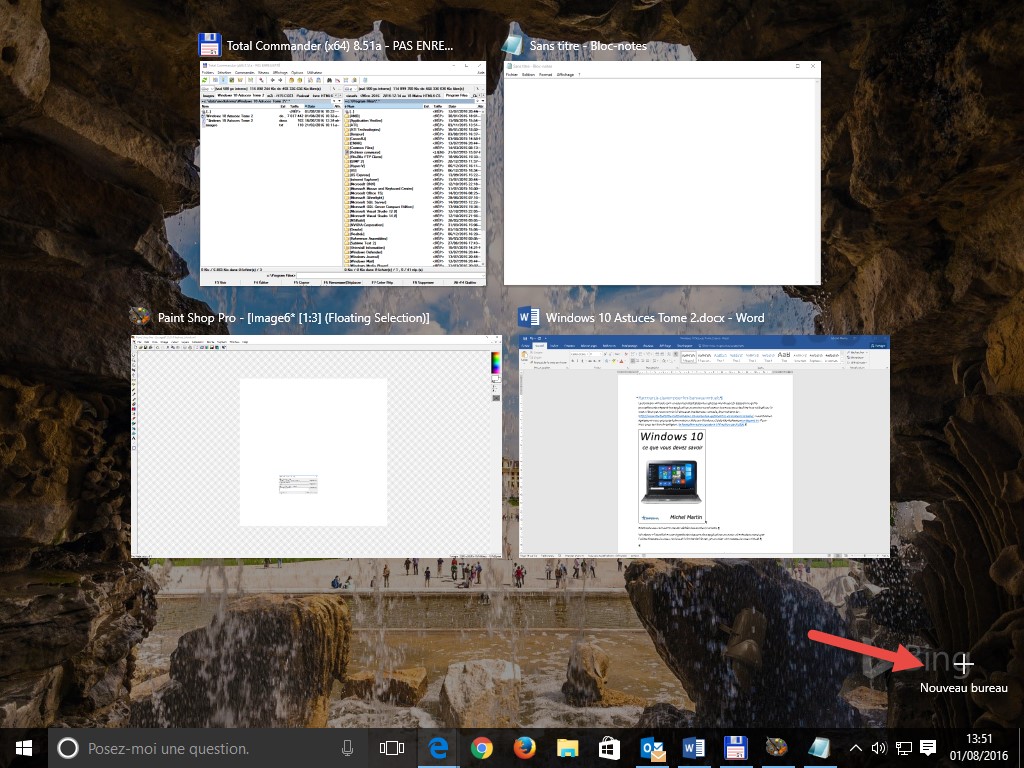Launch Microsoft Edge from the taskbar

[x=438, y=747]
